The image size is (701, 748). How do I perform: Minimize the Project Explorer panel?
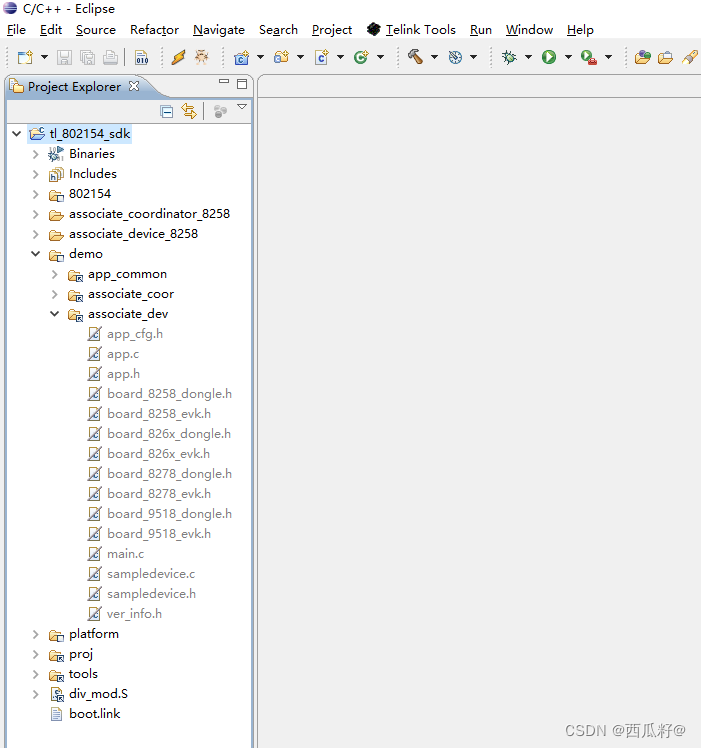click(x=224, y=82)
